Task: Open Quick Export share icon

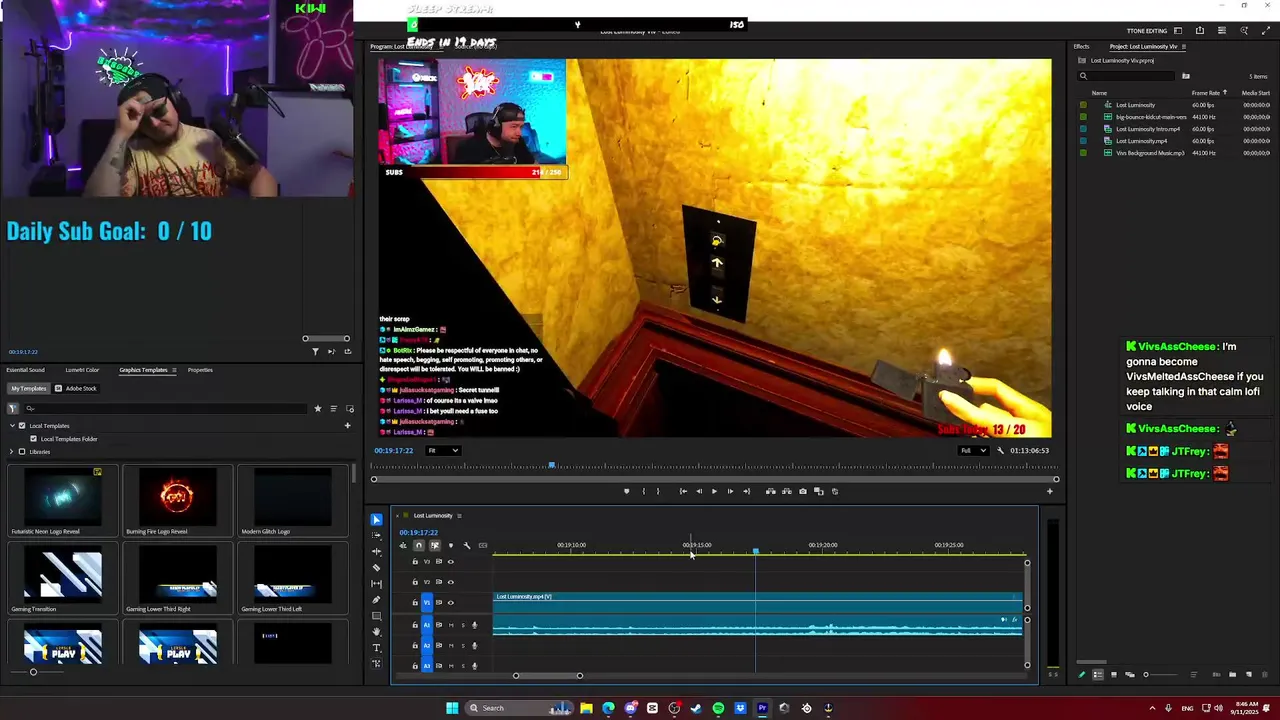Action: [1200, 31]
